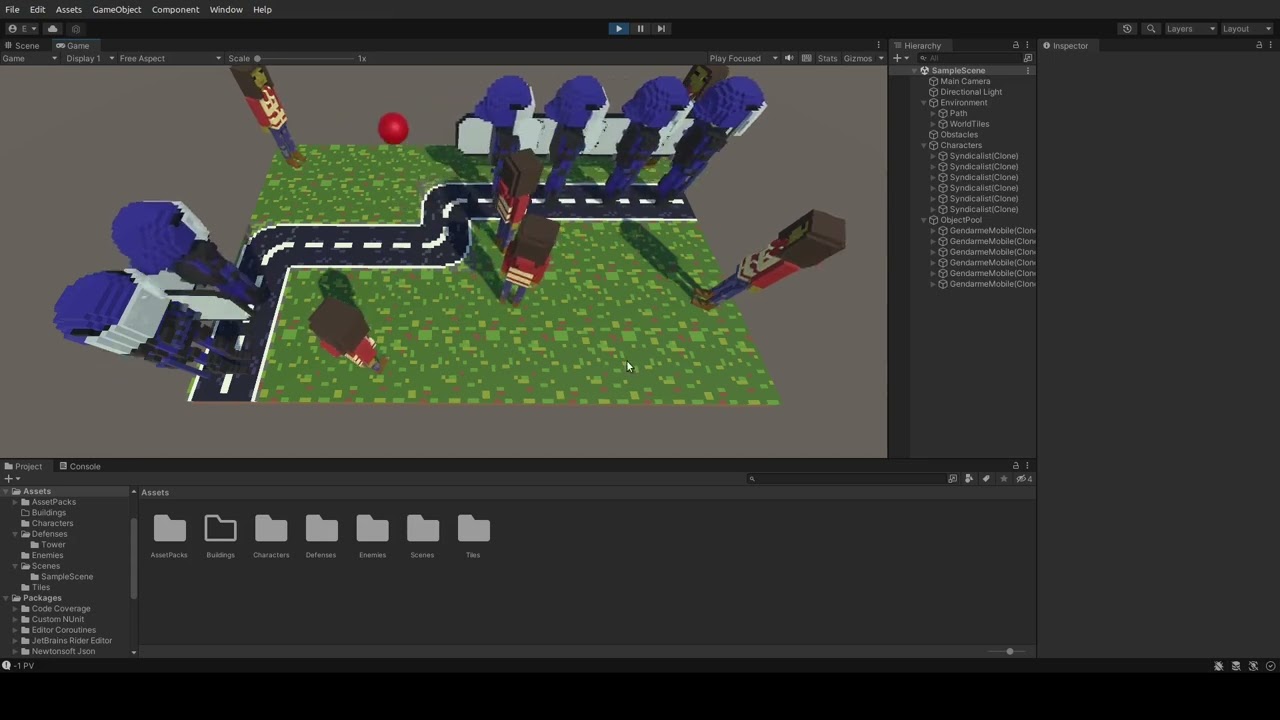Viewport: 1280px width, 720px height.
Task: Open the Game view mode dropdown
Action: (30, 58)
